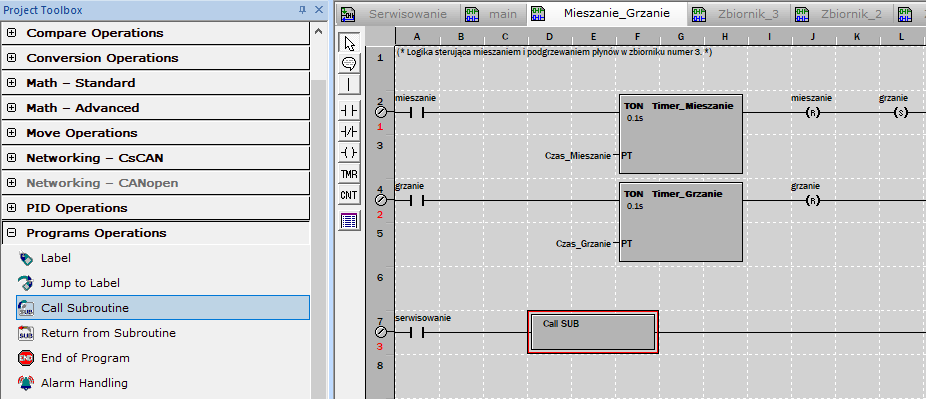Pin the Project Toolbox panel
Screen dimensions: 926x399
pyautogui.click(x=302, y=10)
